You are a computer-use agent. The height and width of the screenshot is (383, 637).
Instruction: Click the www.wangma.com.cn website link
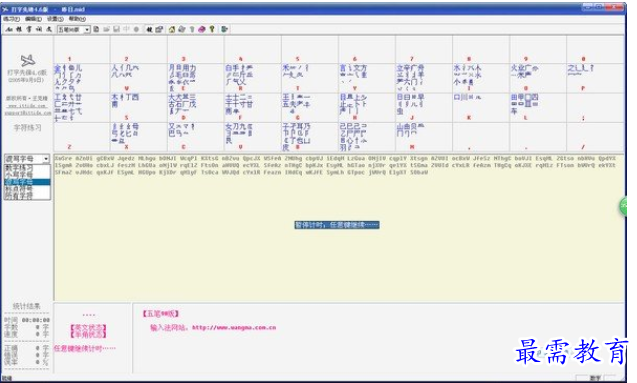234,327
